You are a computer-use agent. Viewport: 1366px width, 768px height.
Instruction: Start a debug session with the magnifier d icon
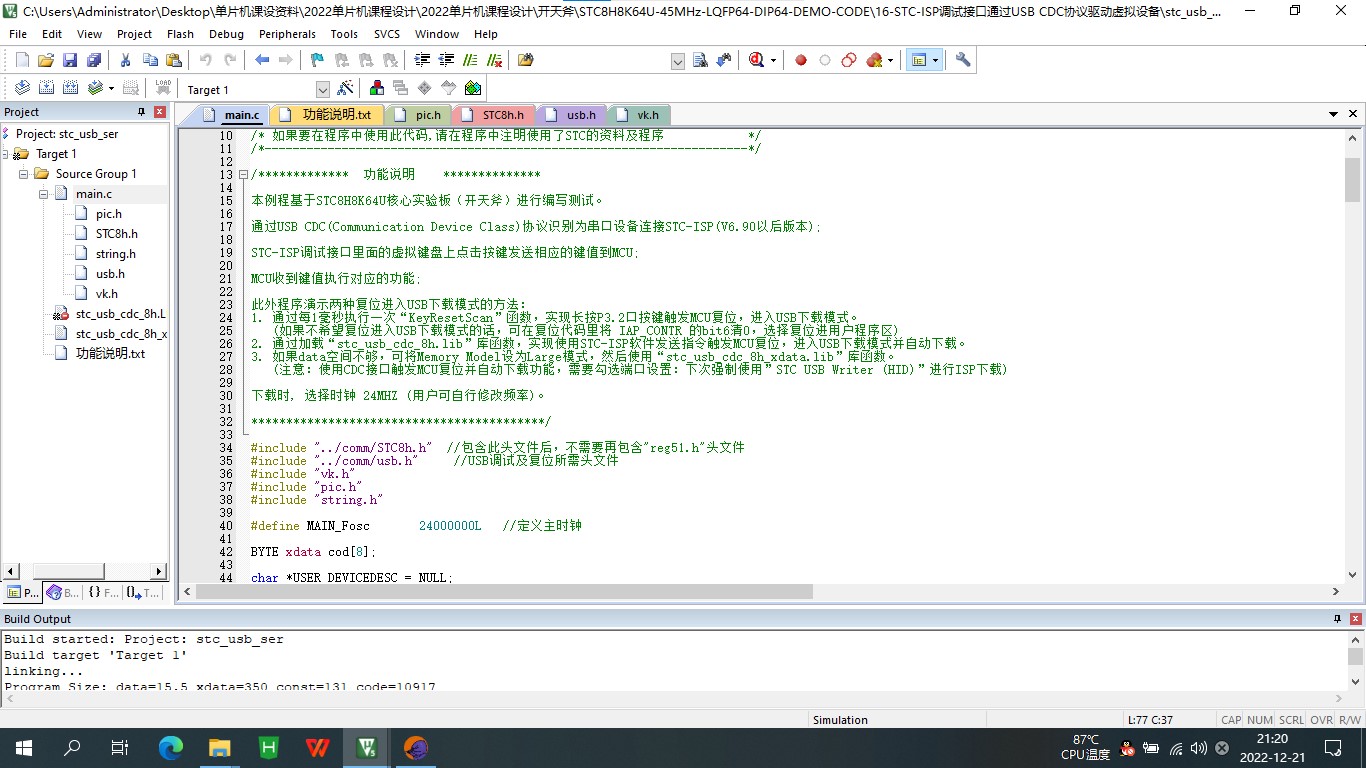pyautogui.click(x=757, y=60)
